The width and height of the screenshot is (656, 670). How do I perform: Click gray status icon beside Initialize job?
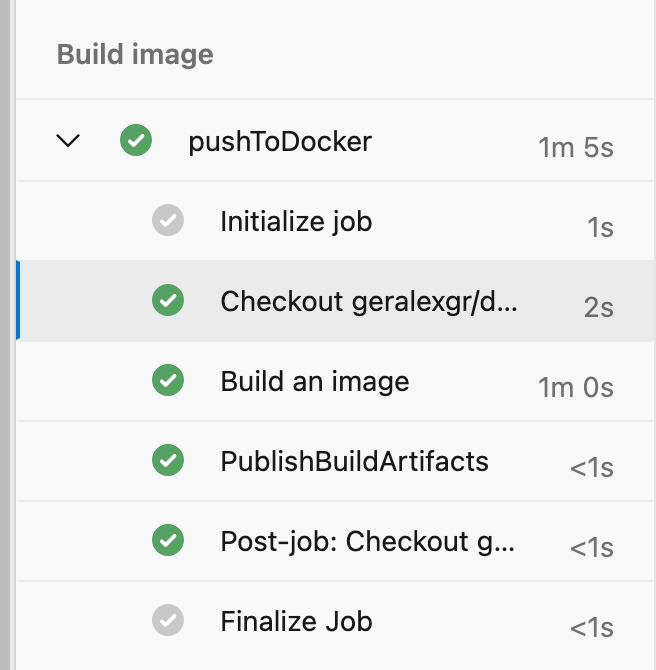pos(168,220)
